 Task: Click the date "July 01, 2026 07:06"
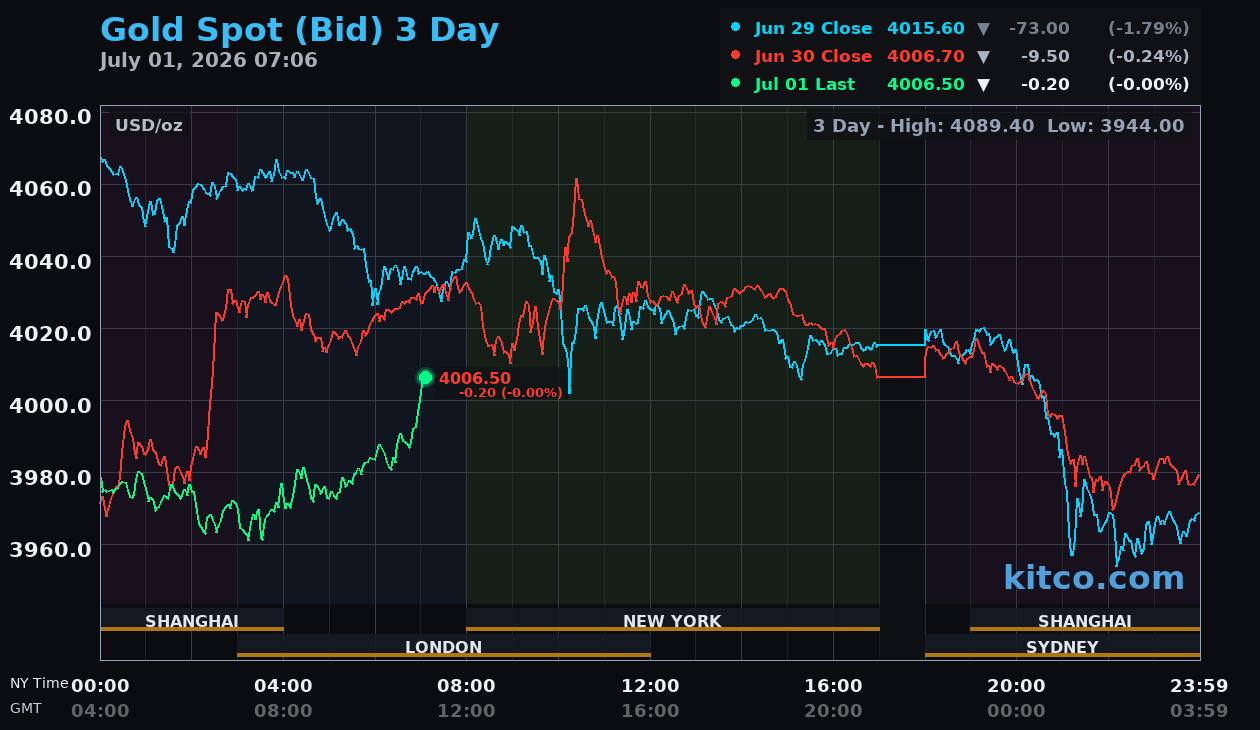tap(209, 61)
